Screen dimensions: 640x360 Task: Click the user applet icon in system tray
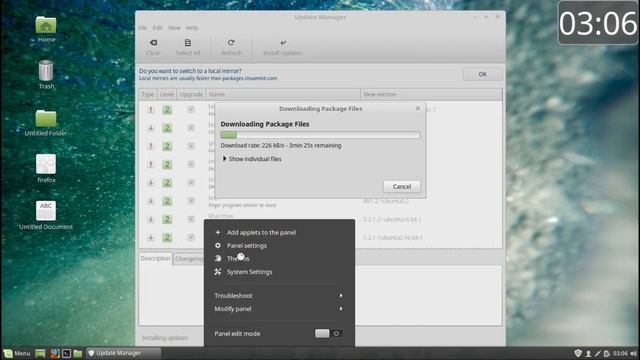(x=588, y=353)
